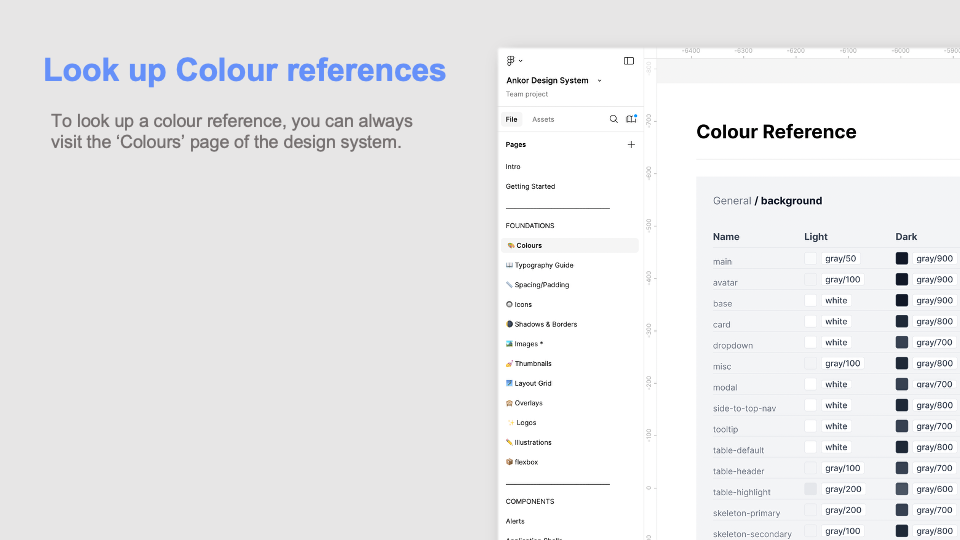Expand the chevron beside the Figma logo
Image resolution: width=960 pixels, height=540 pixels.
tap(521, 61)
